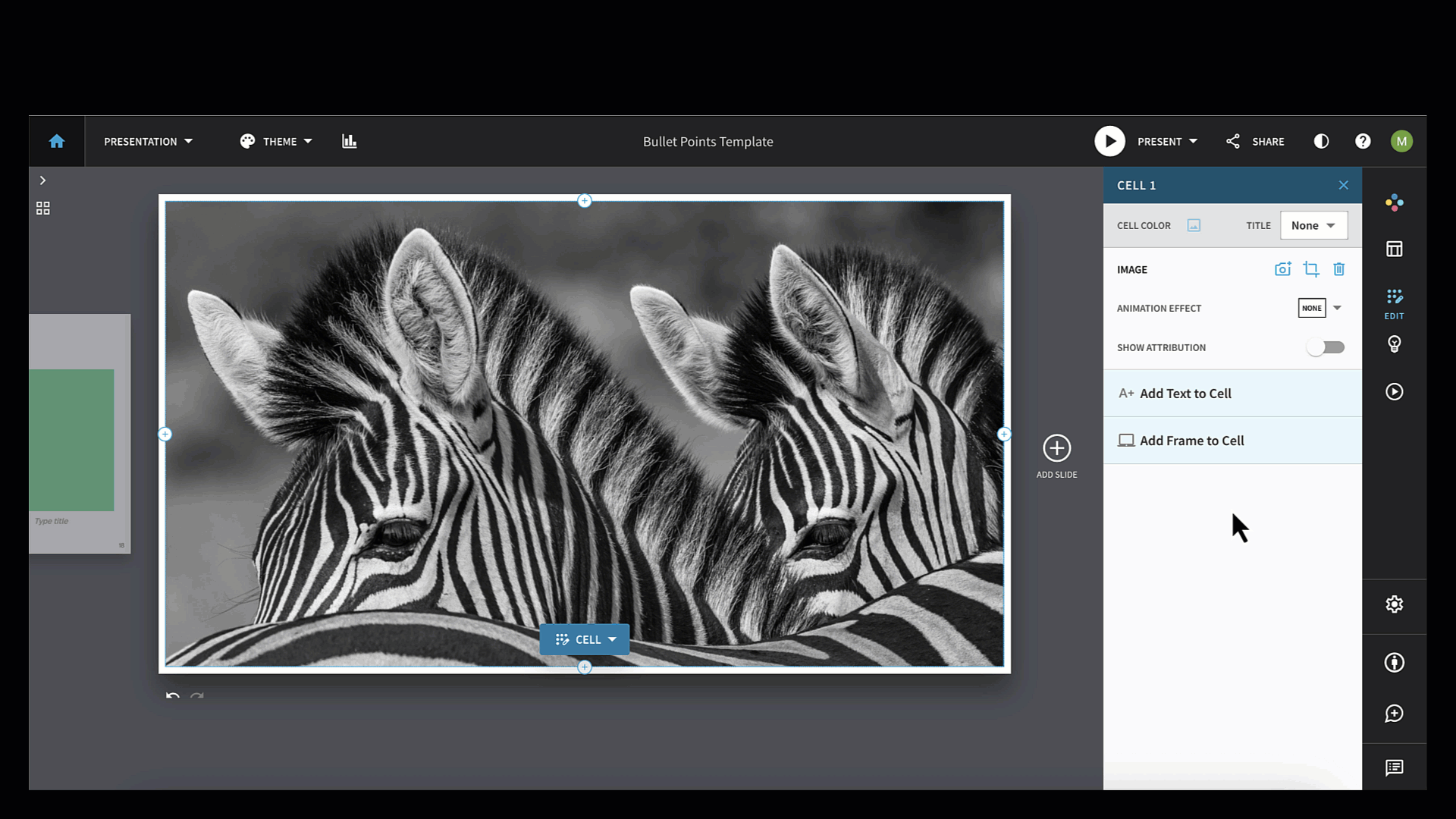Viewport: 1456px width, 819px height.
Task: Open the lightbulb ideas icon
Action: 1394,344
